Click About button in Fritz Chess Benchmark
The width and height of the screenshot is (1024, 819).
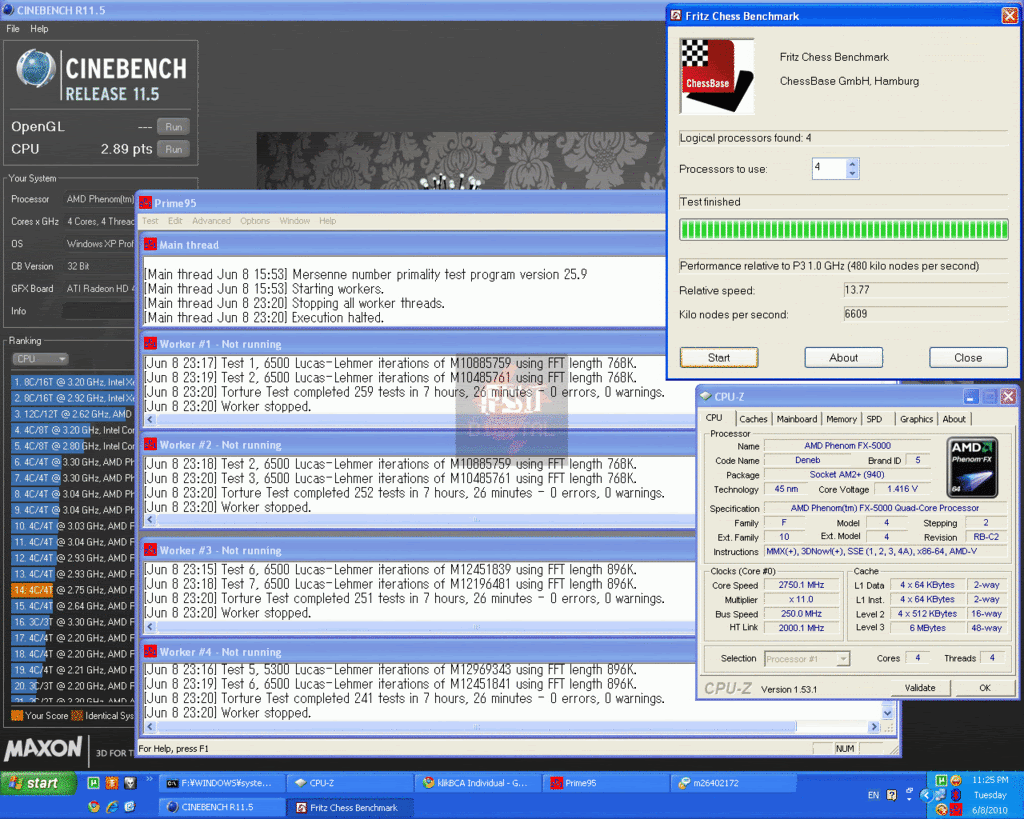pyautogui.click(x=844, y=357)
